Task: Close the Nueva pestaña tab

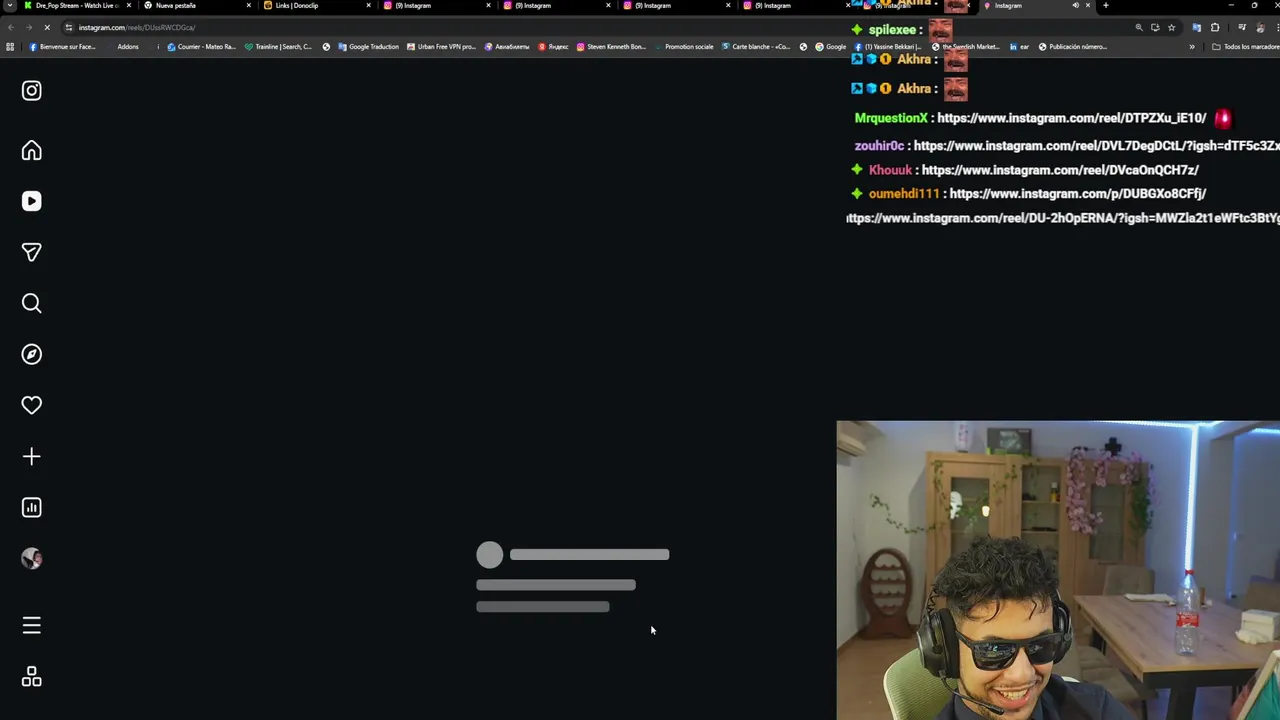Action: [248, 5]
